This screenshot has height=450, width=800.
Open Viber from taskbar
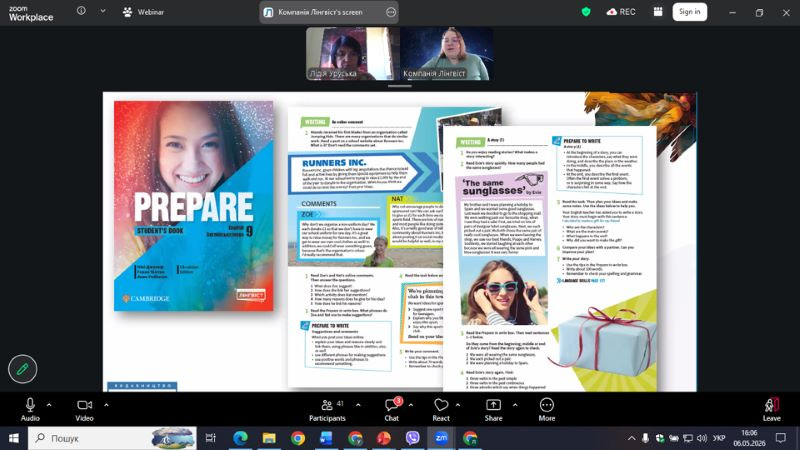pyautogui.click(x=412, y=438)
